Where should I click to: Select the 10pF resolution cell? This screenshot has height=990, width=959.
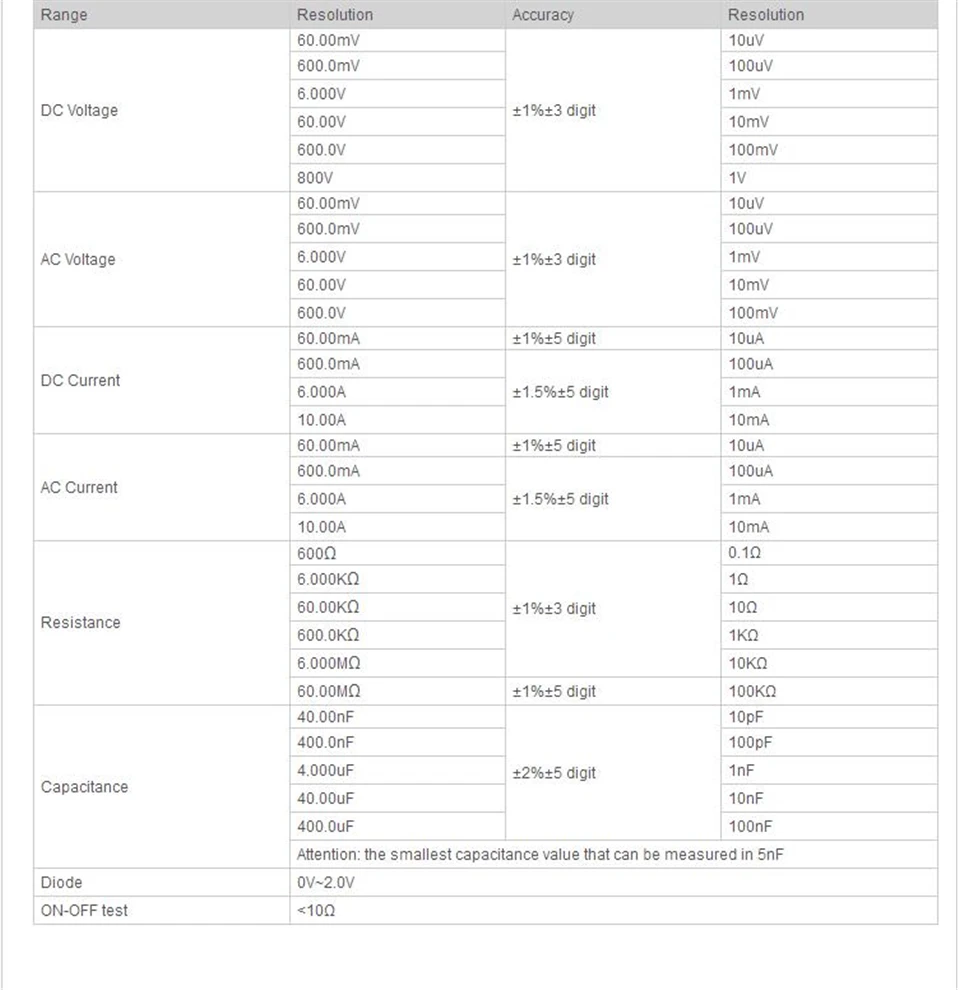tap(829, 717)
